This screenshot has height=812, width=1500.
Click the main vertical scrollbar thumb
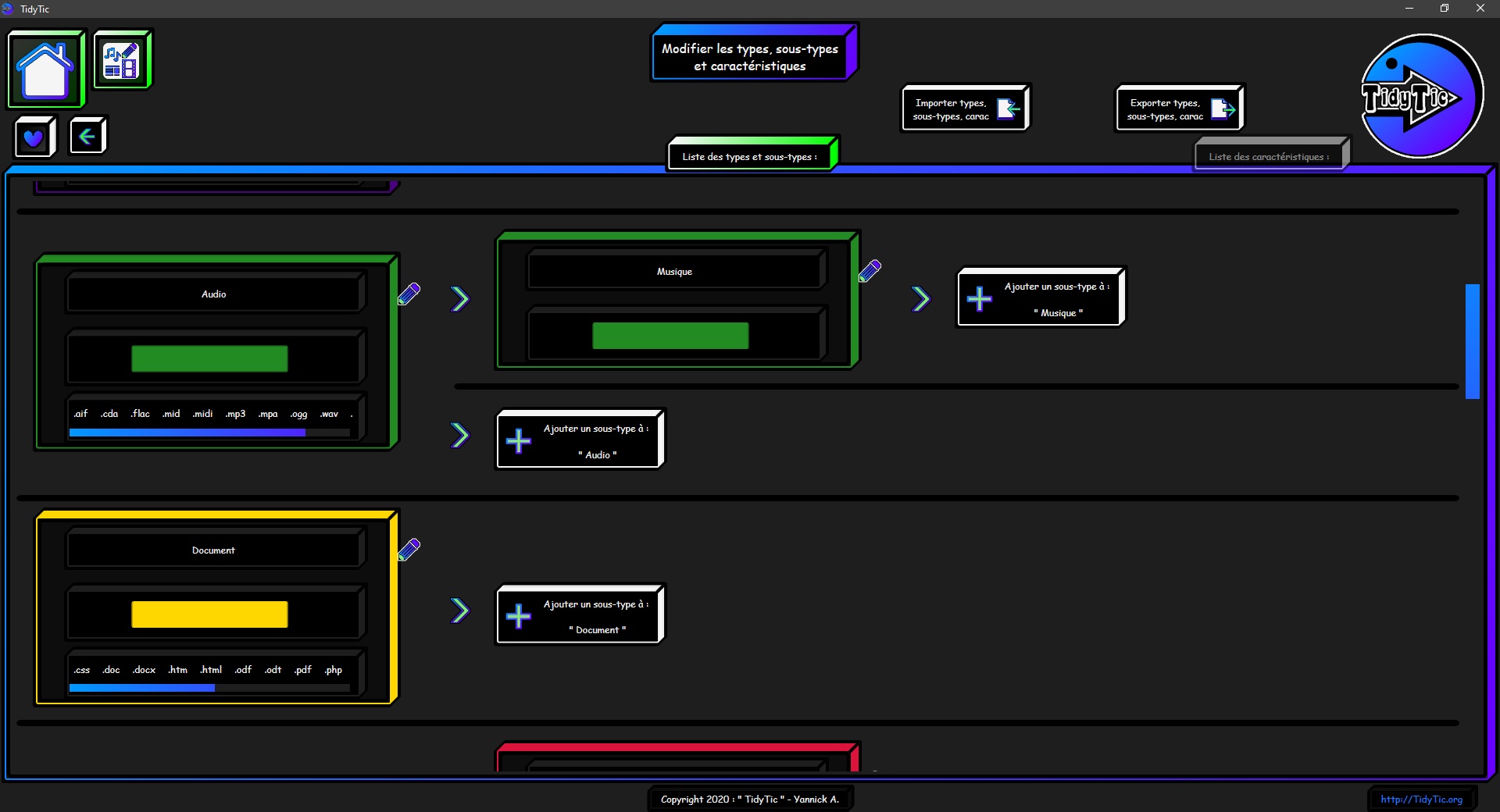(1473, 342)
